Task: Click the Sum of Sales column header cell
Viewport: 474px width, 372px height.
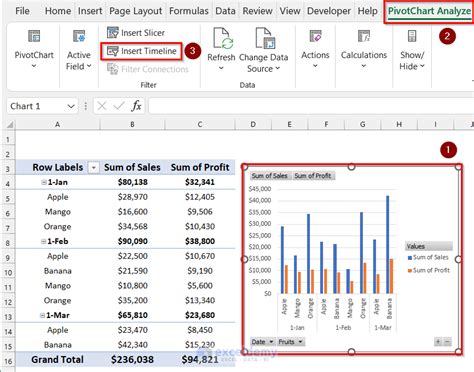Action: [x=132, y=167]
